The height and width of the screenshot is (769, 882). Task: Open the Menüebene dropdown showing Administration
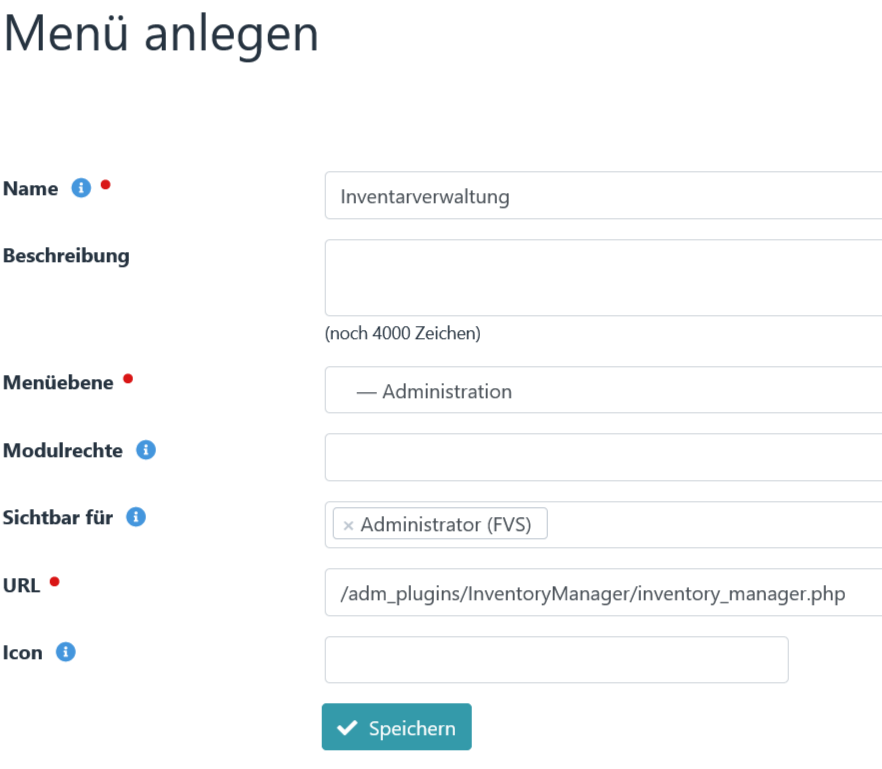pos(600,390)
